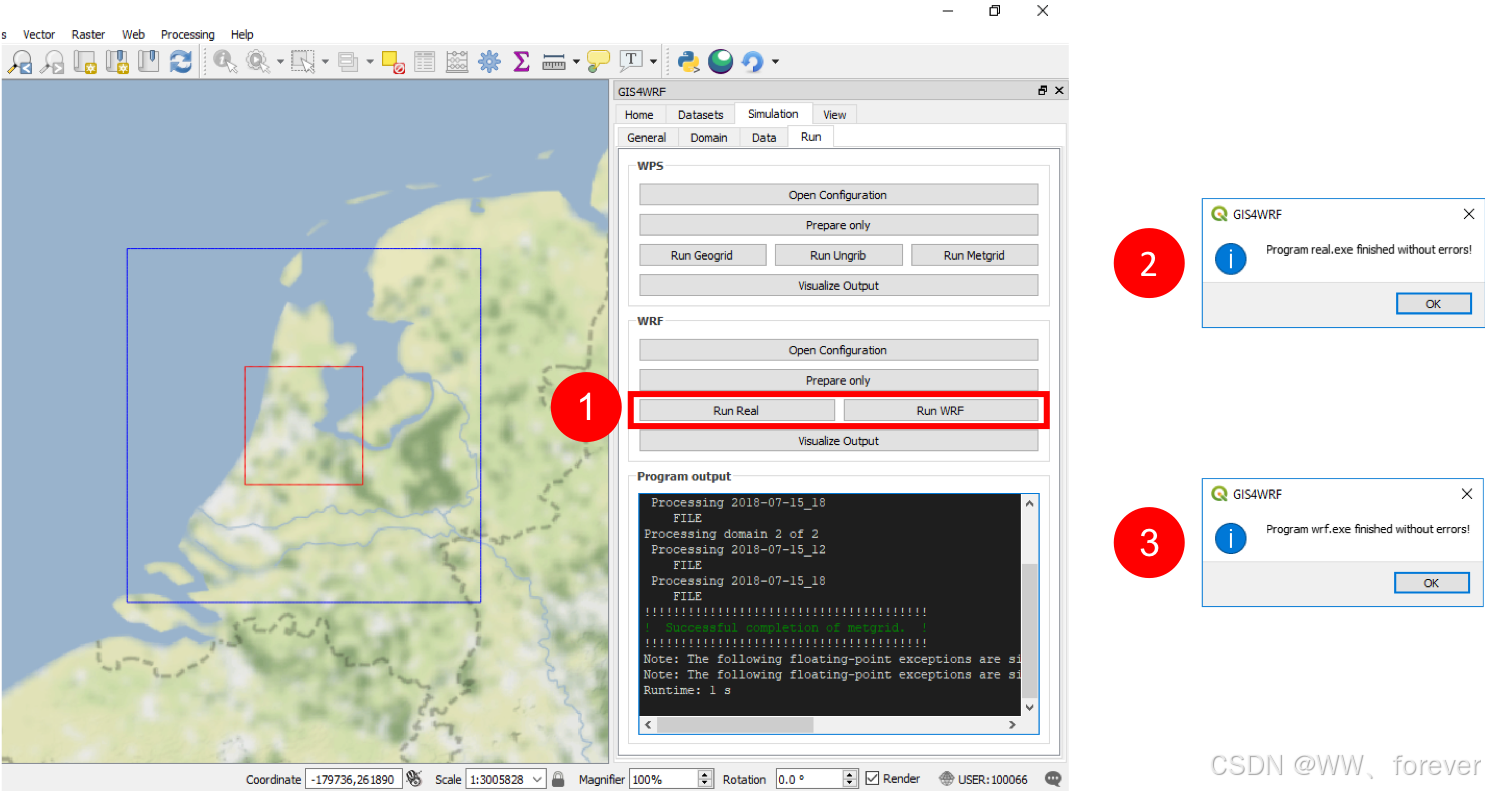Select the Select Features by area tool
Viewport: 1485px width, 791px height.
click(x=302, y=62)
